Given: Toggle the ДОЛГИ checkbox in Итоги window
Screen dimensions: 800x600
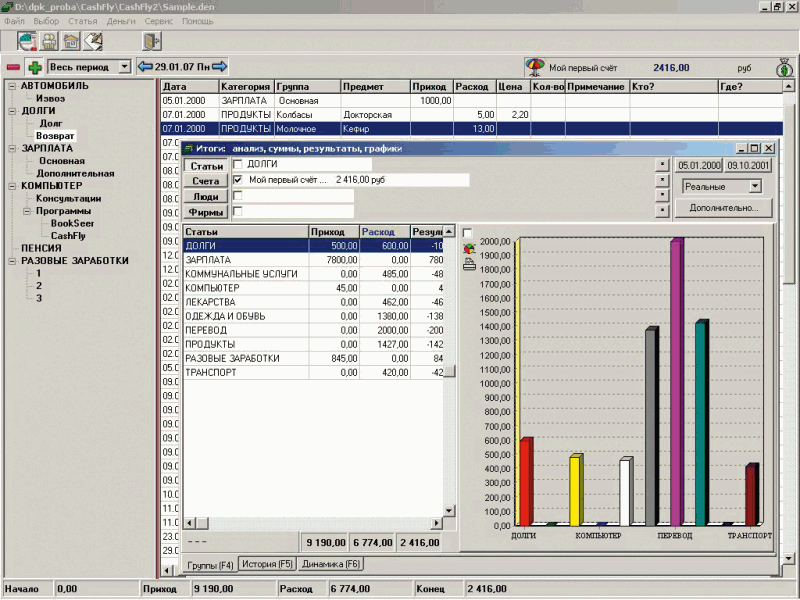Looking at the screenshot, I should click(237, 164).
